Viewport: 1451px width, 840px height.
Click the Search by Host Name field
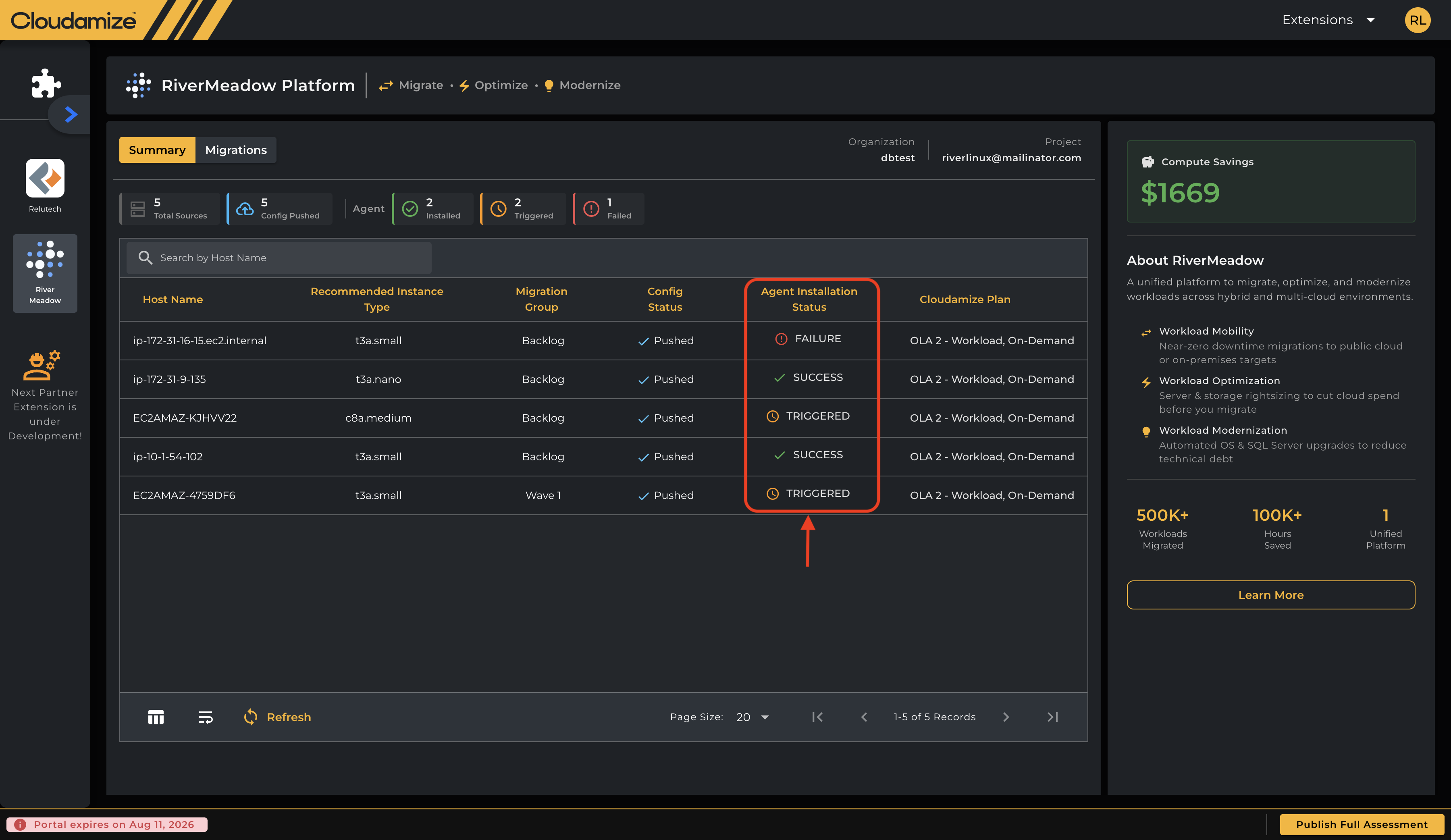click(279, 258)
